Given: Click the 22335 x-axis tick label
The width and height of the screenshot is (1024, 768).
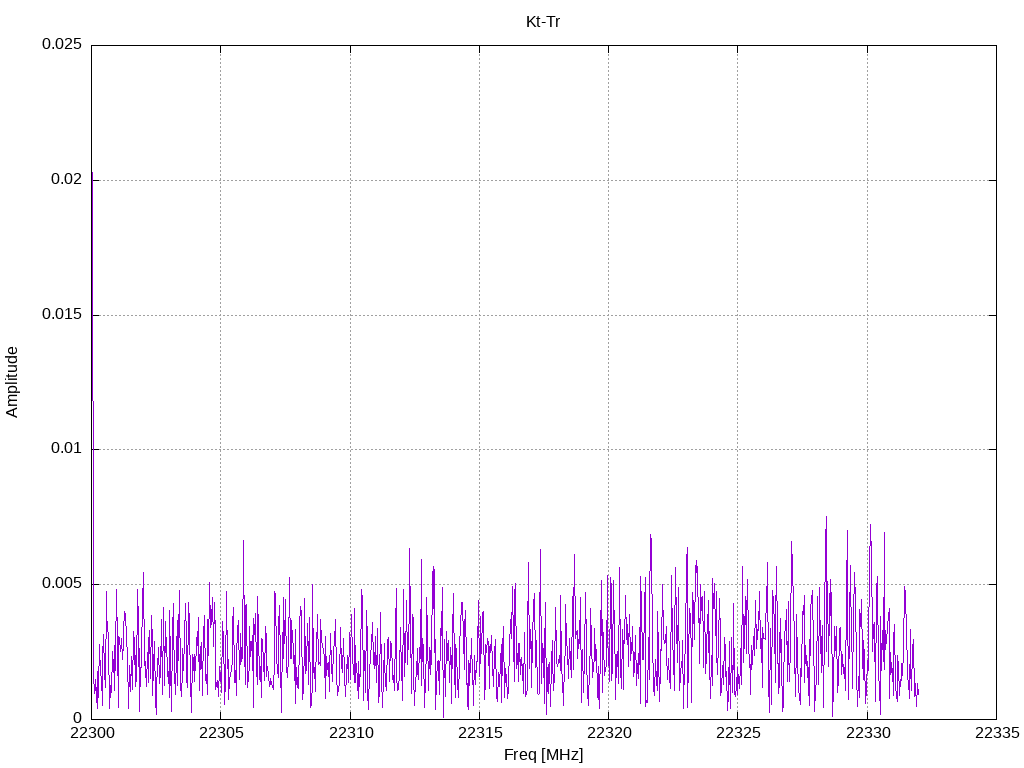Looking at the screenshot, I should (x=996, y=733).
